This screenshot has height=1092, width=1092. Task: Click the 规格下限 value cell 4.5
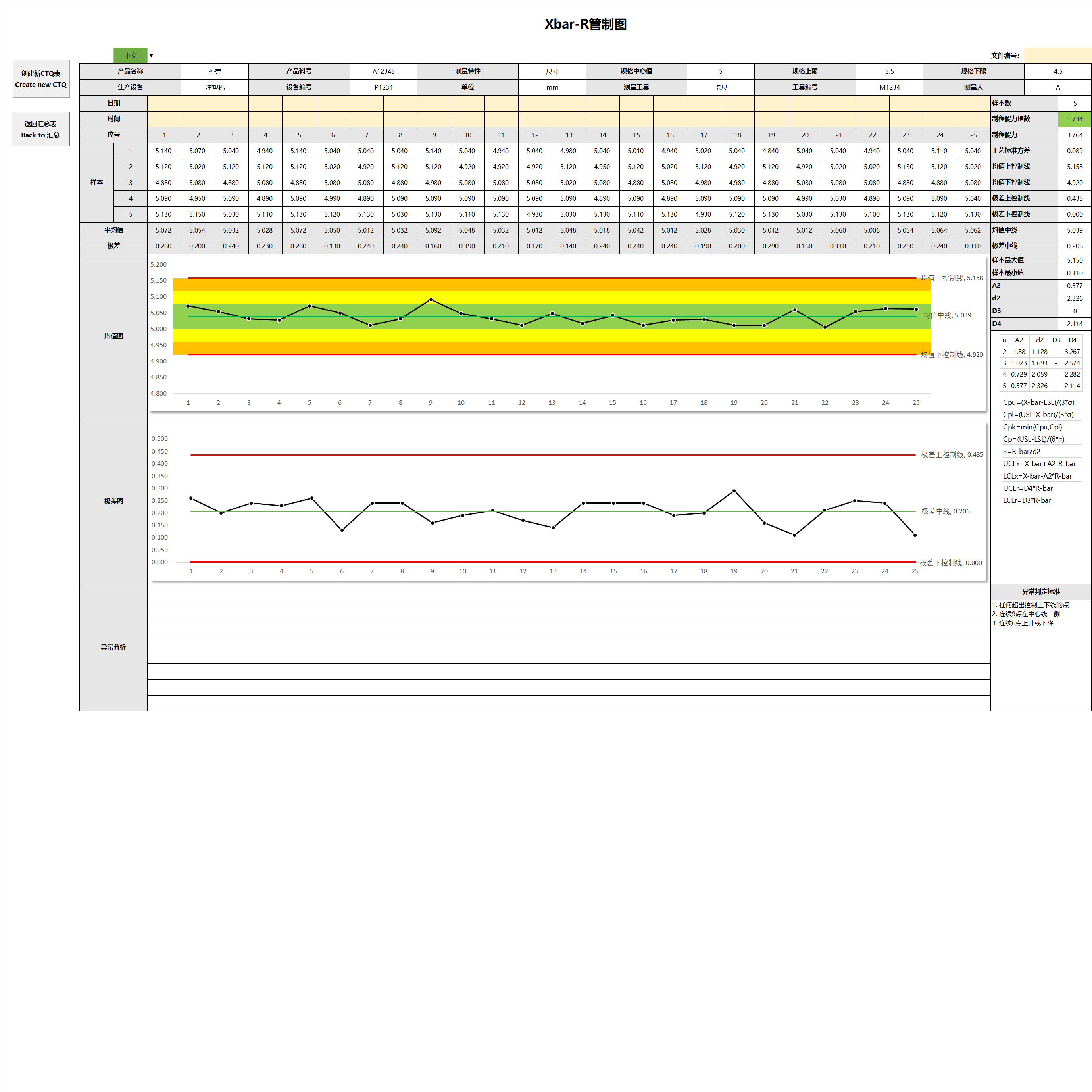[1057, 72]
